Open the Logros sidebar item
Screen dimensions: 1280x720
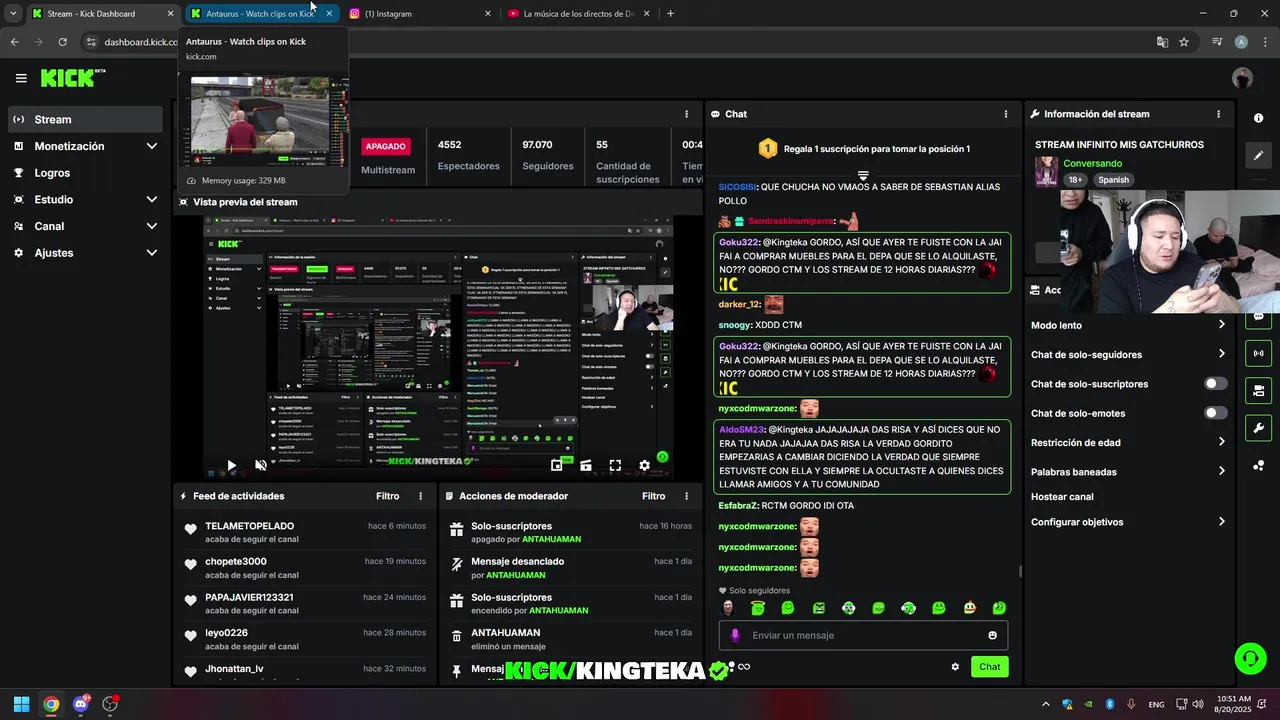pos(85,173)
